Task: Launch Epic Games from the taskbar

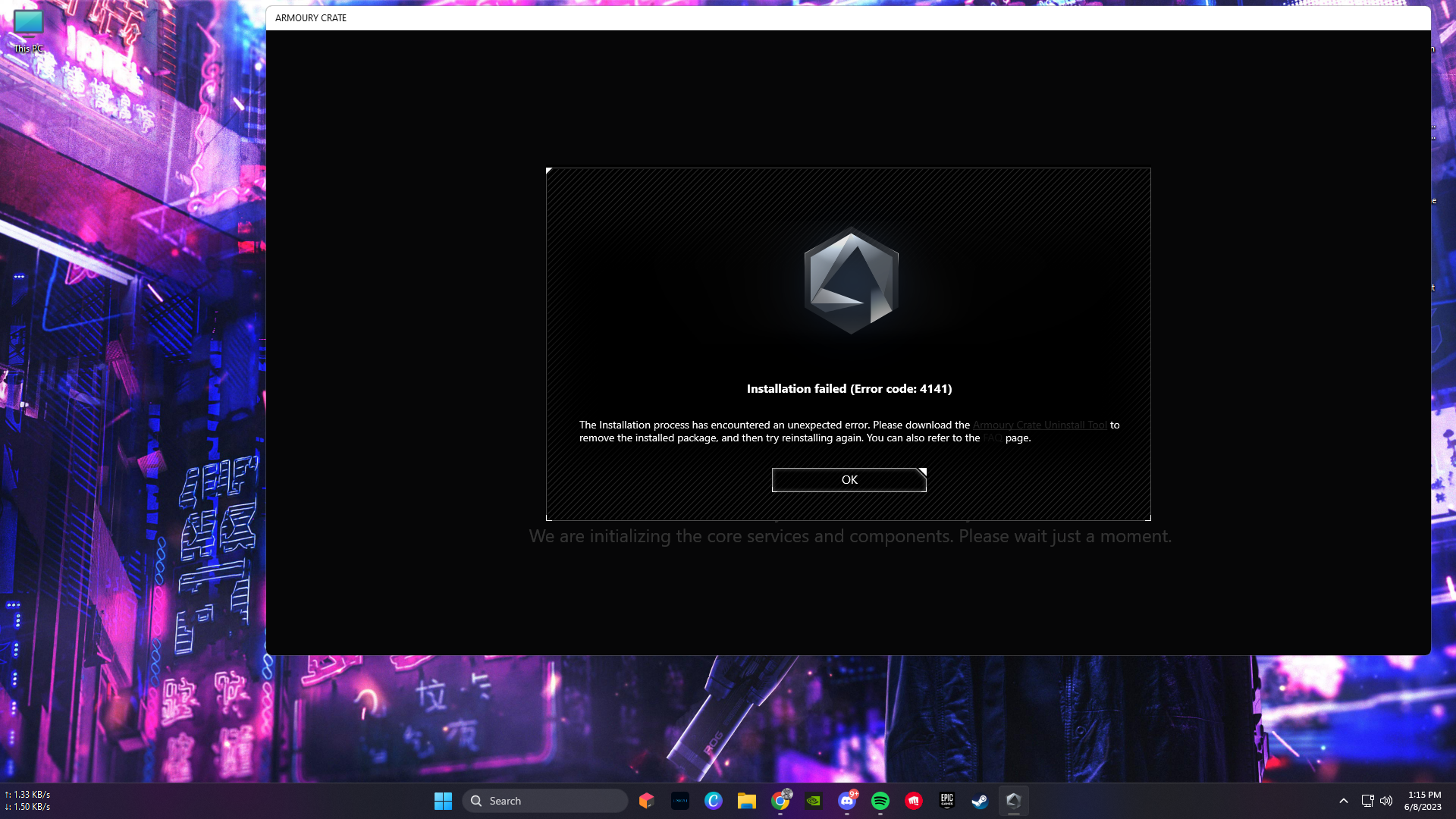Action: [x=946, y=801]
